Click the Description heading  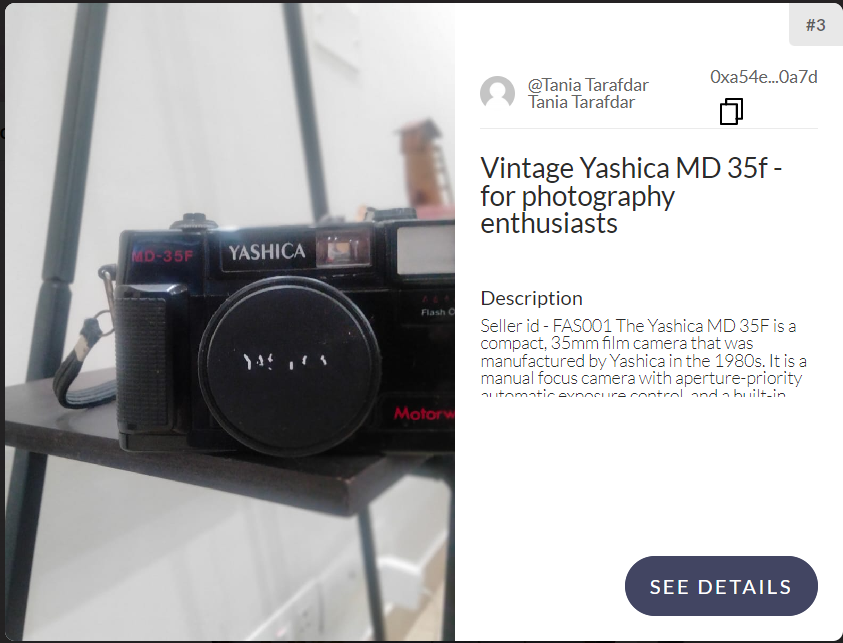point(531,298)
